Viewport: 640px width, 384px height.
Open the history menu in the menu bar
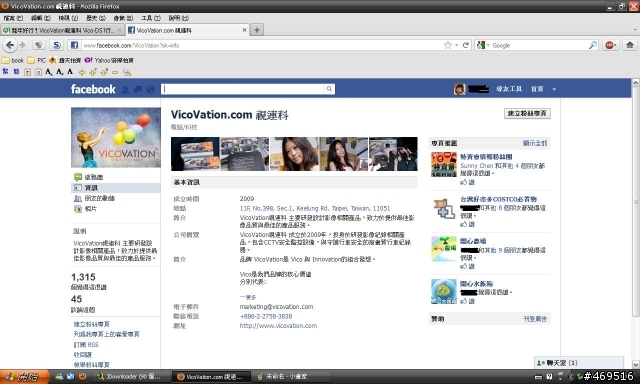point(96,18)
